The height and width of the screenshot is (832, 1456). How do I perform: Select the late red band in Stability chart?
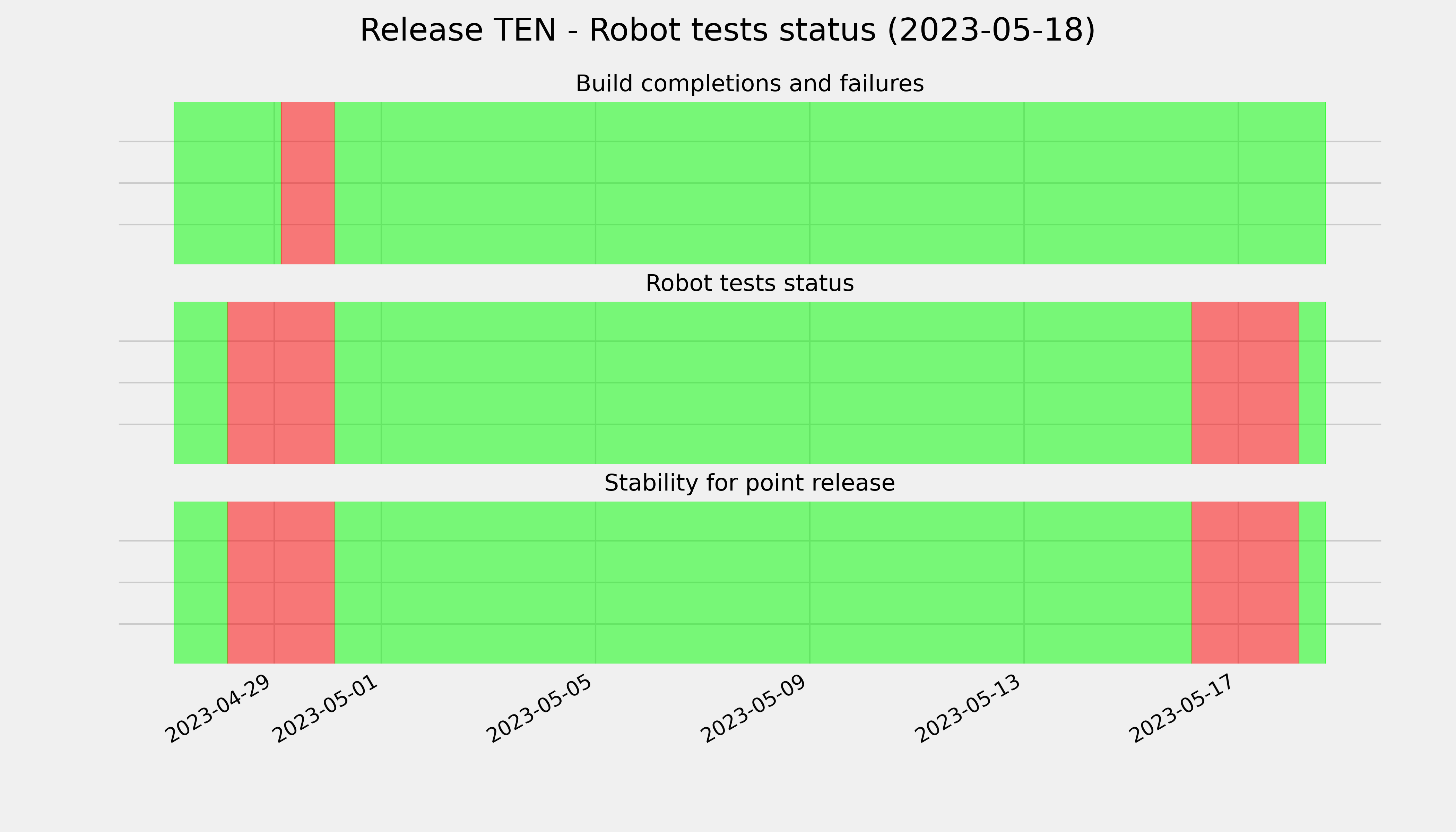click(x=1245, y=582)
